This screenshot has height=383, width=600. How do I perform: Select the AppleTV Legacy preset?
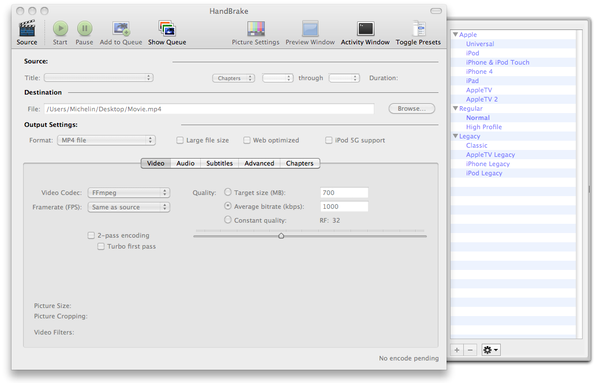(490, 155)
